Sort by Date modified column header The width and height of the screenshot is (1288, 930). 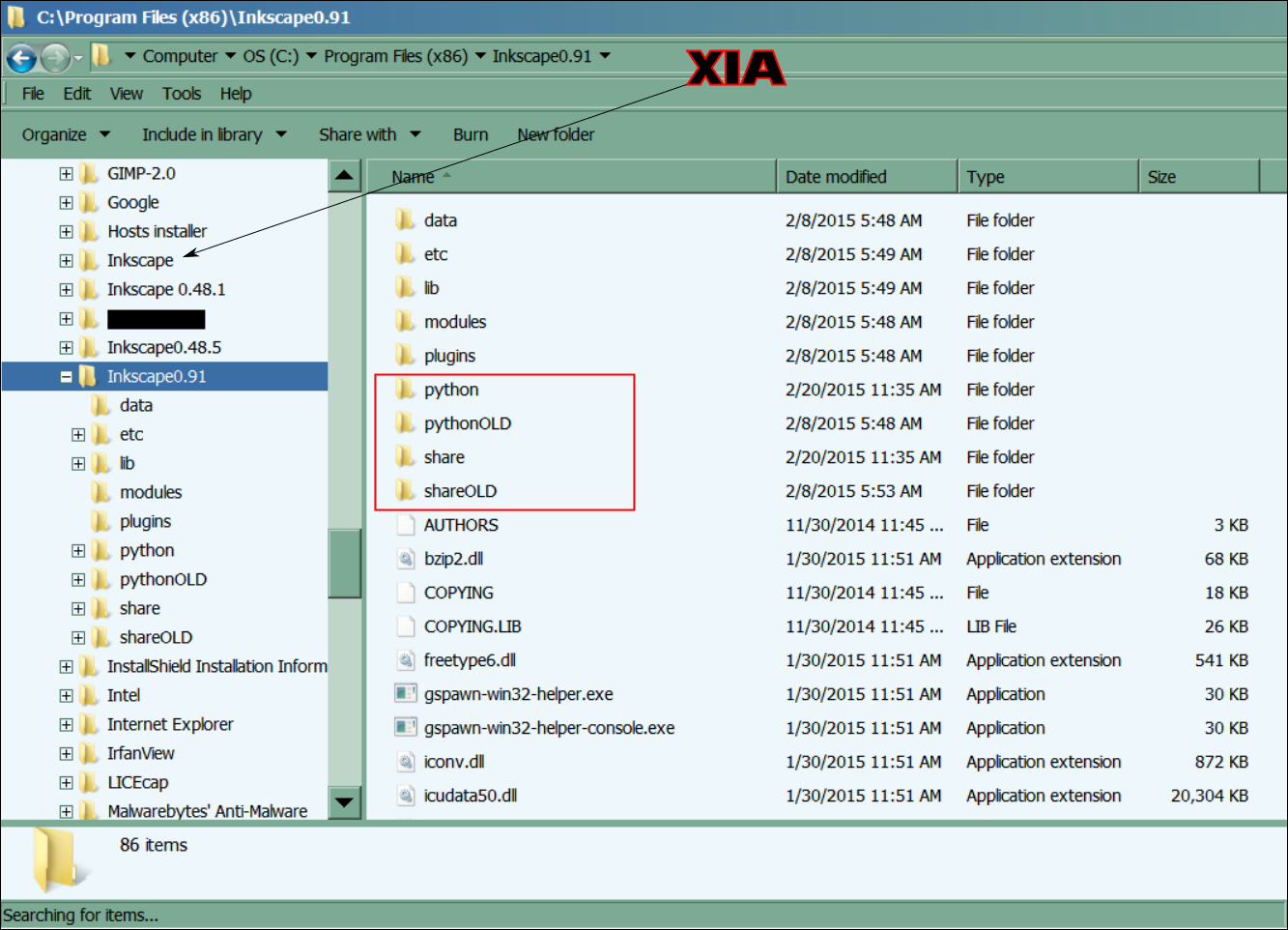pyautogui.click(x=836, y=177)
